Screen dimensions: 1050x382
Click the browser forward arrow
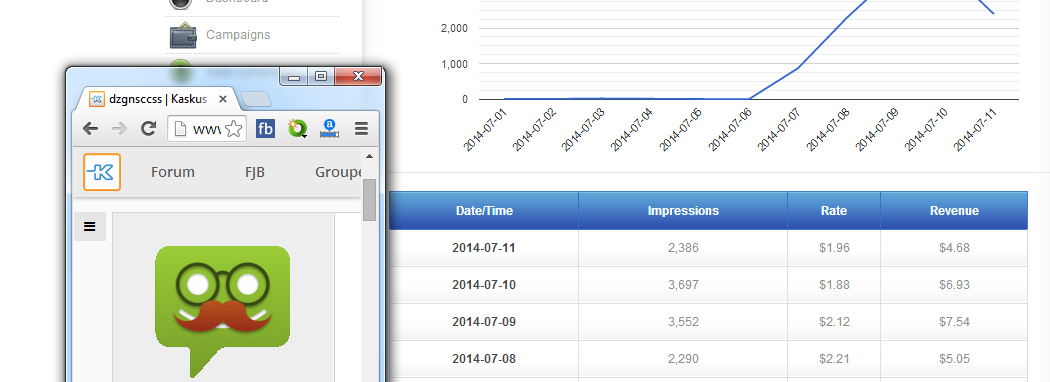point(119,129)
